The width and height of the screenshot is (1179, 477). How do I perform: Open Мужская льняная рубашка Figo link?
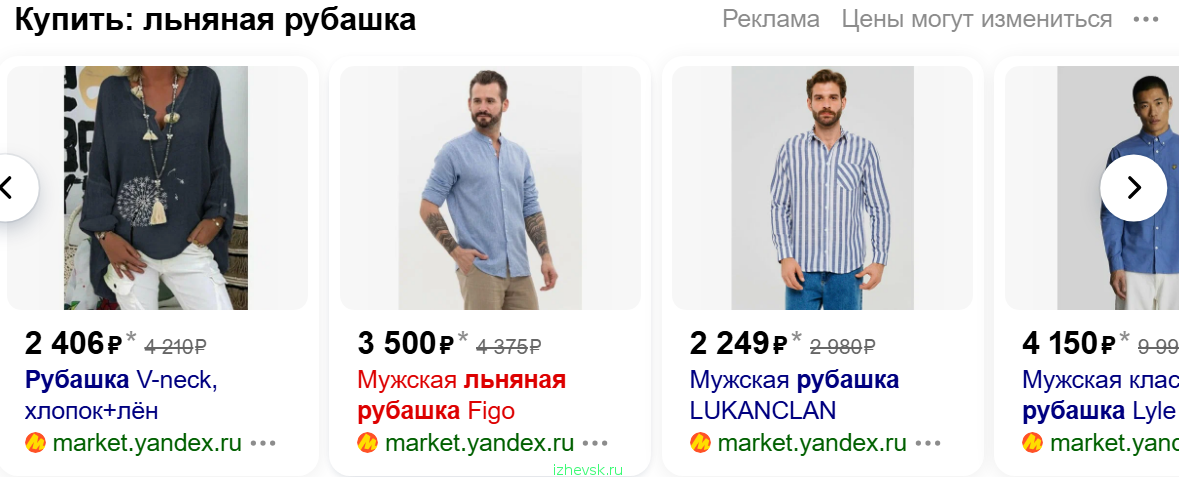tap(461, 396)
